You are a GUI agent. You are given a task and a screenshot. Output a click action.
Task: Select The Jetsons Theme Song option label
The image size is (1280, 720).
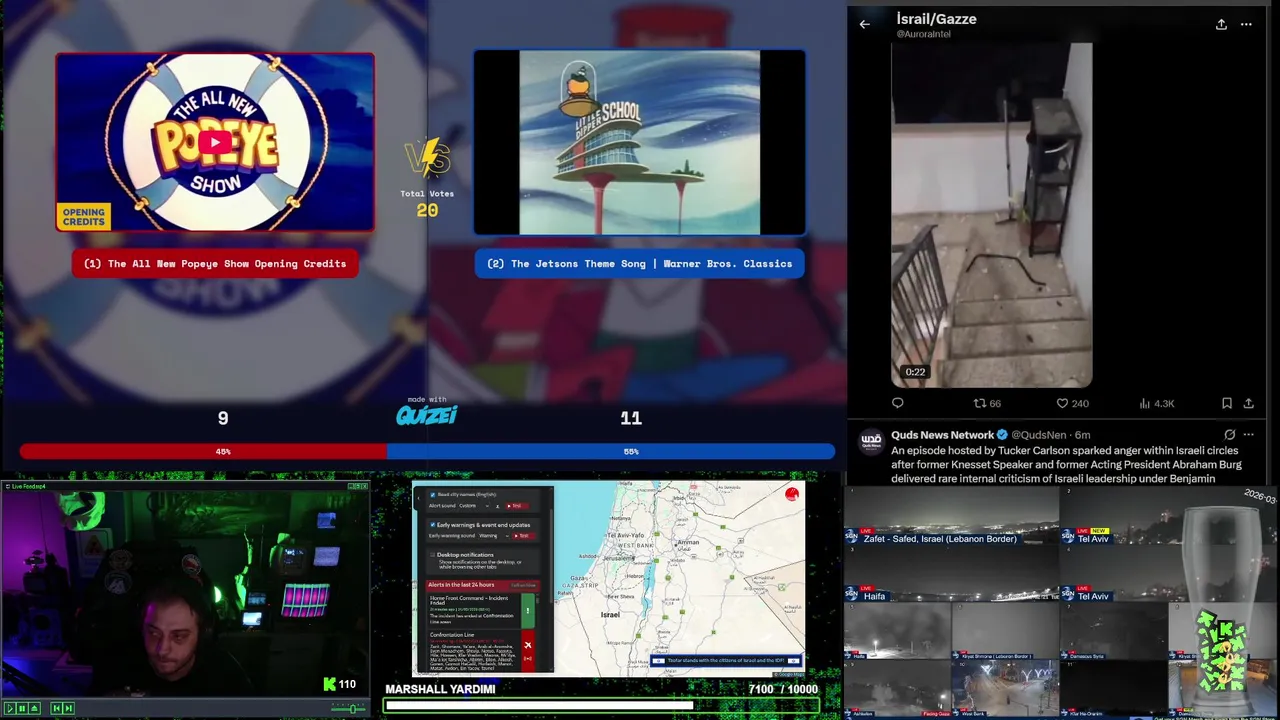tap(639, 264)
